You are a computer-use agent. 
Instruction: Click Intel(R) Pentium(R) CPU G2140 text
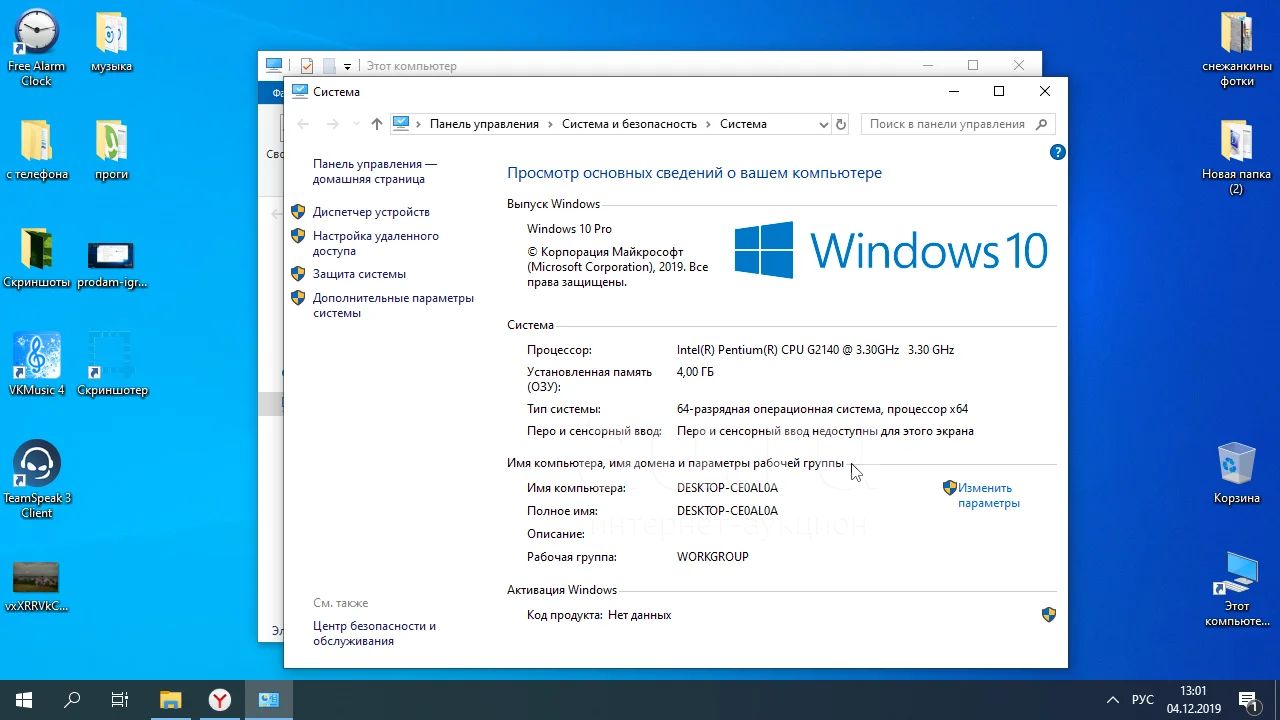(815, 350)
